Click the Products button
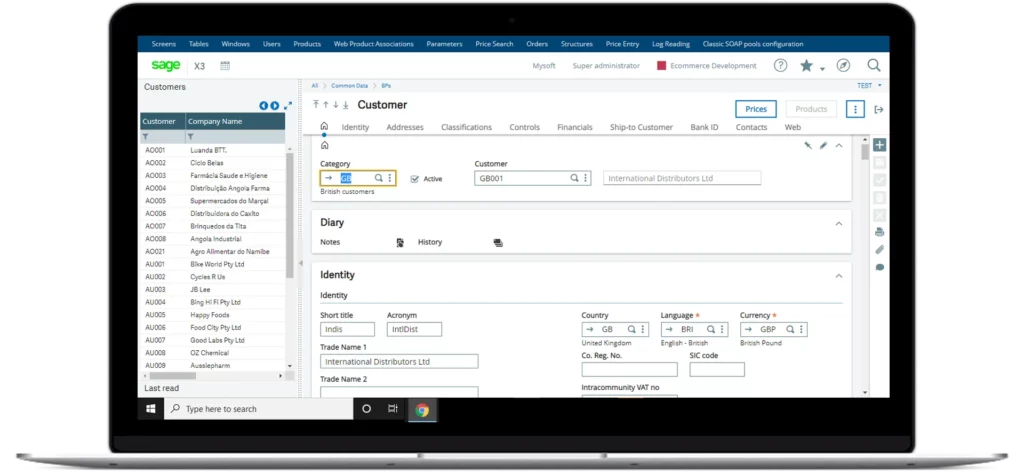 pyautogui.click(x=811, y=109)
